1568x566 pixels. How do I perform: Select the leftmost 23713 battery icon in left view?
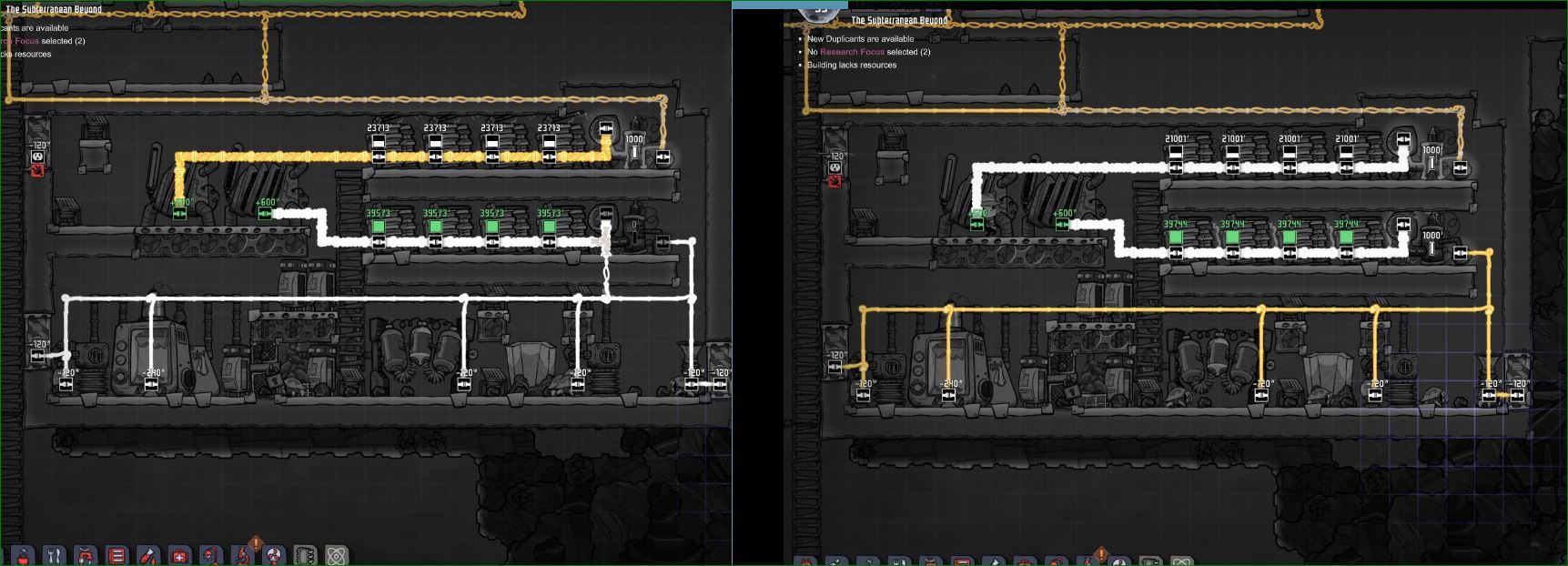click(x=379, y=143)
